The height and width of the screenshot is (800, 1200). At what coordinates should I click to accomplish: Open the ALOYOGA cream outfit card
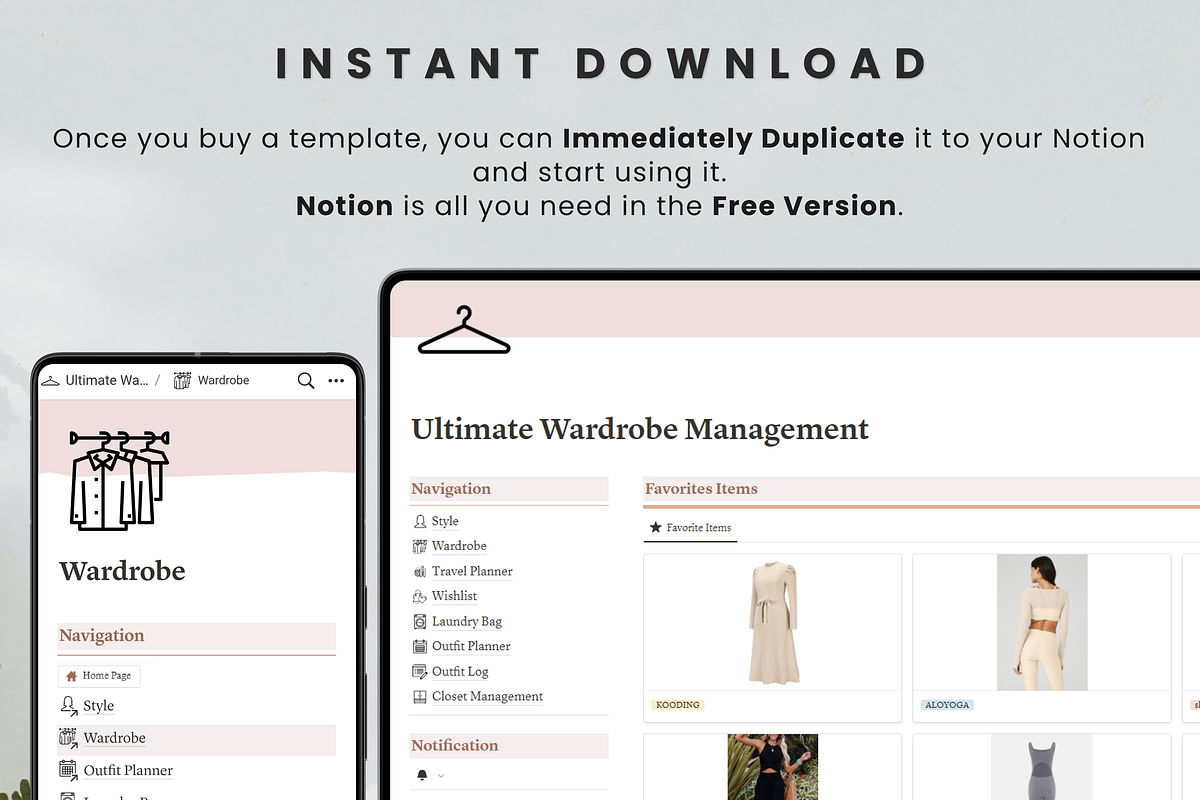tap(1042, 638)
